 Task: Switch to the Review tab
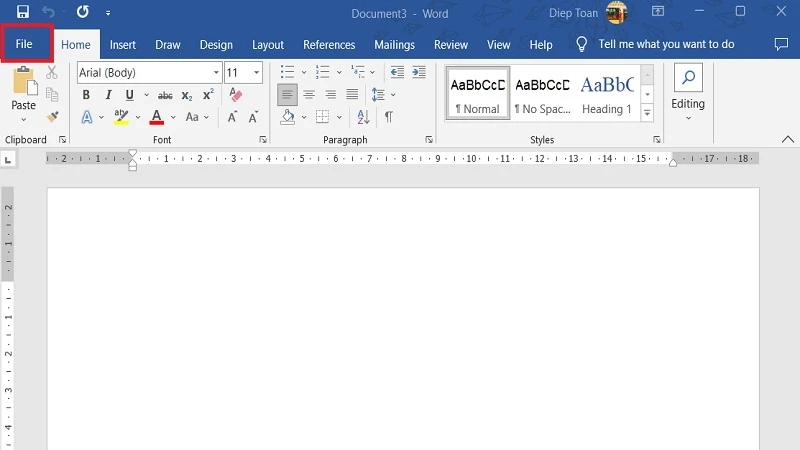451,45
